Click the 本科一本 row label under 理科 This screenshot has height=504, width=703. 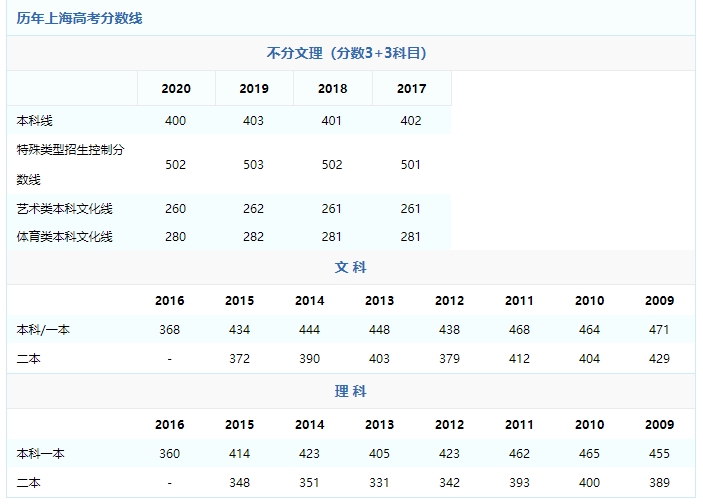point(41,454)
